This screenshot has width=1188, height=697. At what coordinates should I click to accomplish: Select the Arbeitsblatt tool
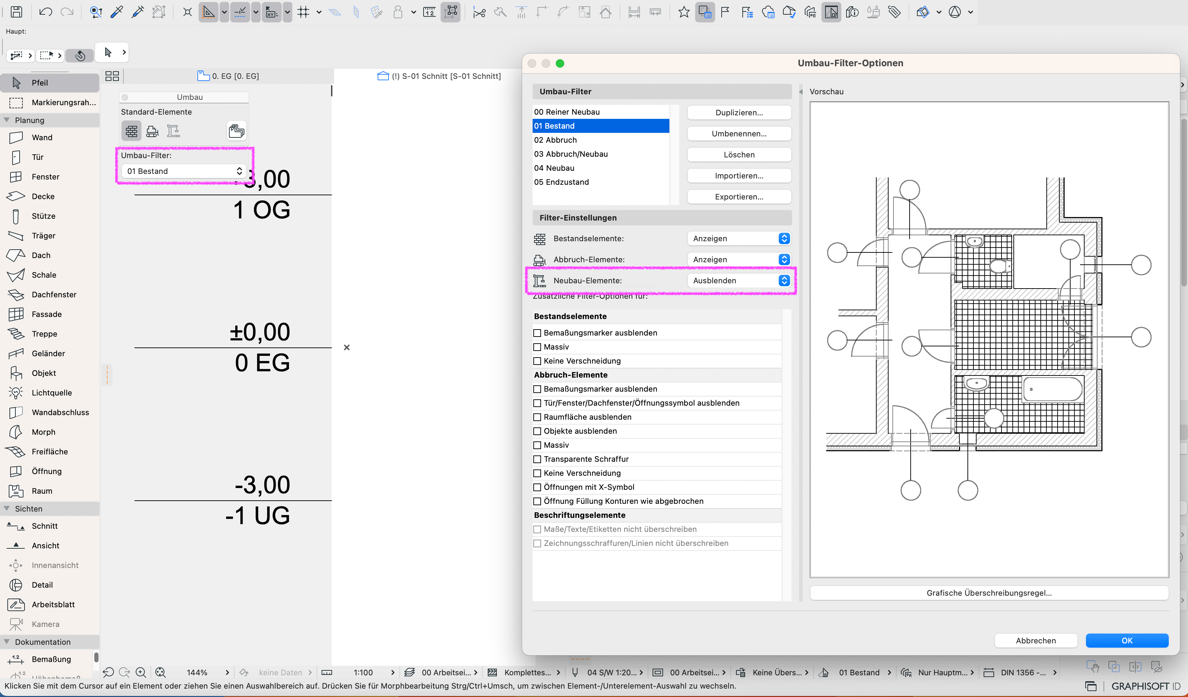52,605
